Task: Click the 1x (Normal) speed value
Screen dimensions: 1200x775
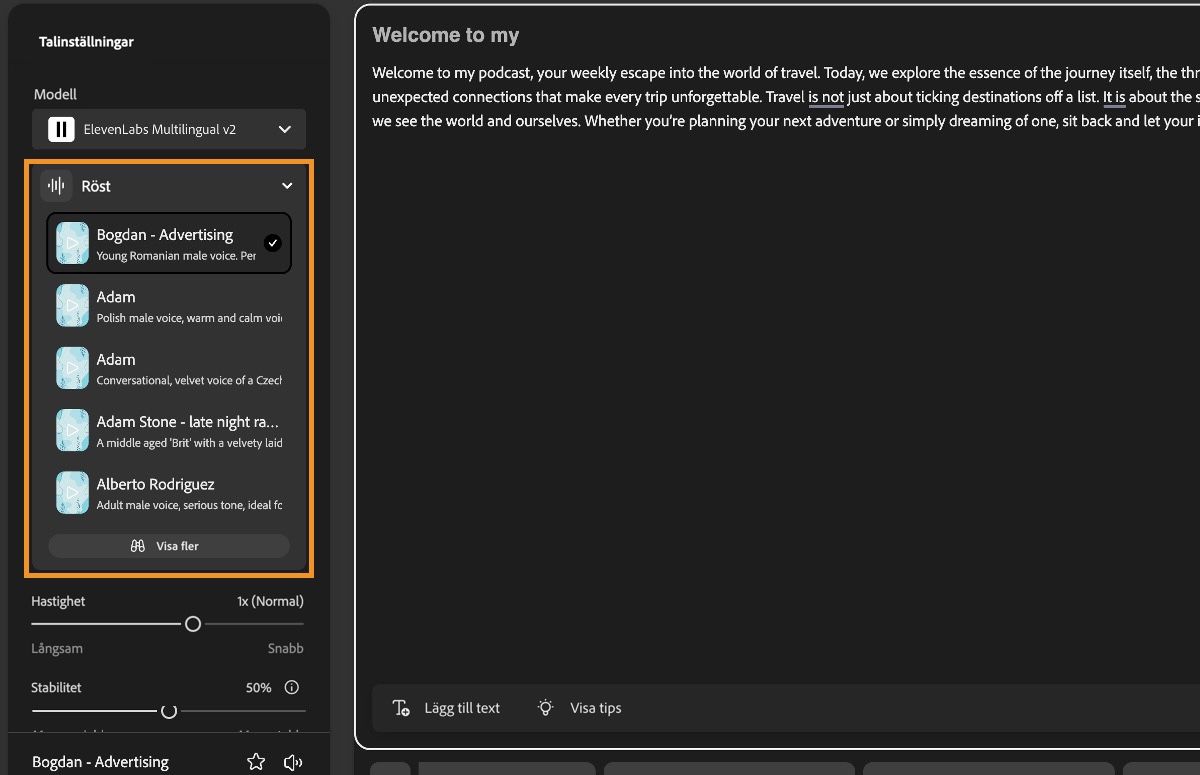Action: (270, 601)
